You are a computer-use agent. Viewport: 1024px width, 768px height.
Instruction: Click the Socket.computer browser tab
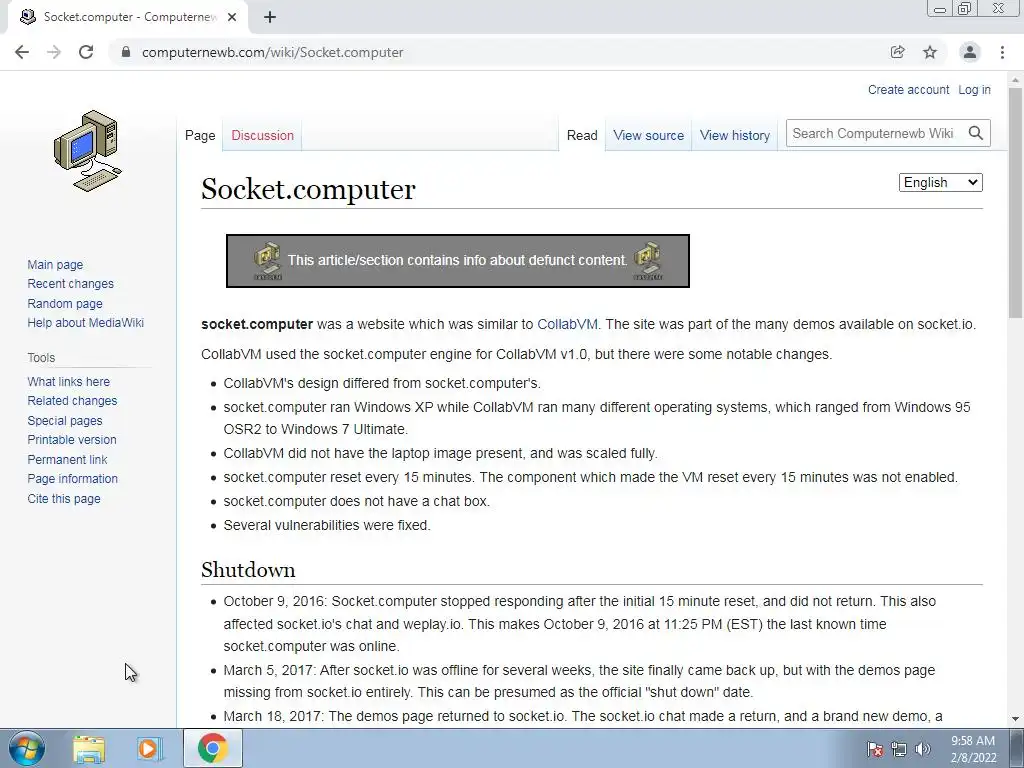128,17
